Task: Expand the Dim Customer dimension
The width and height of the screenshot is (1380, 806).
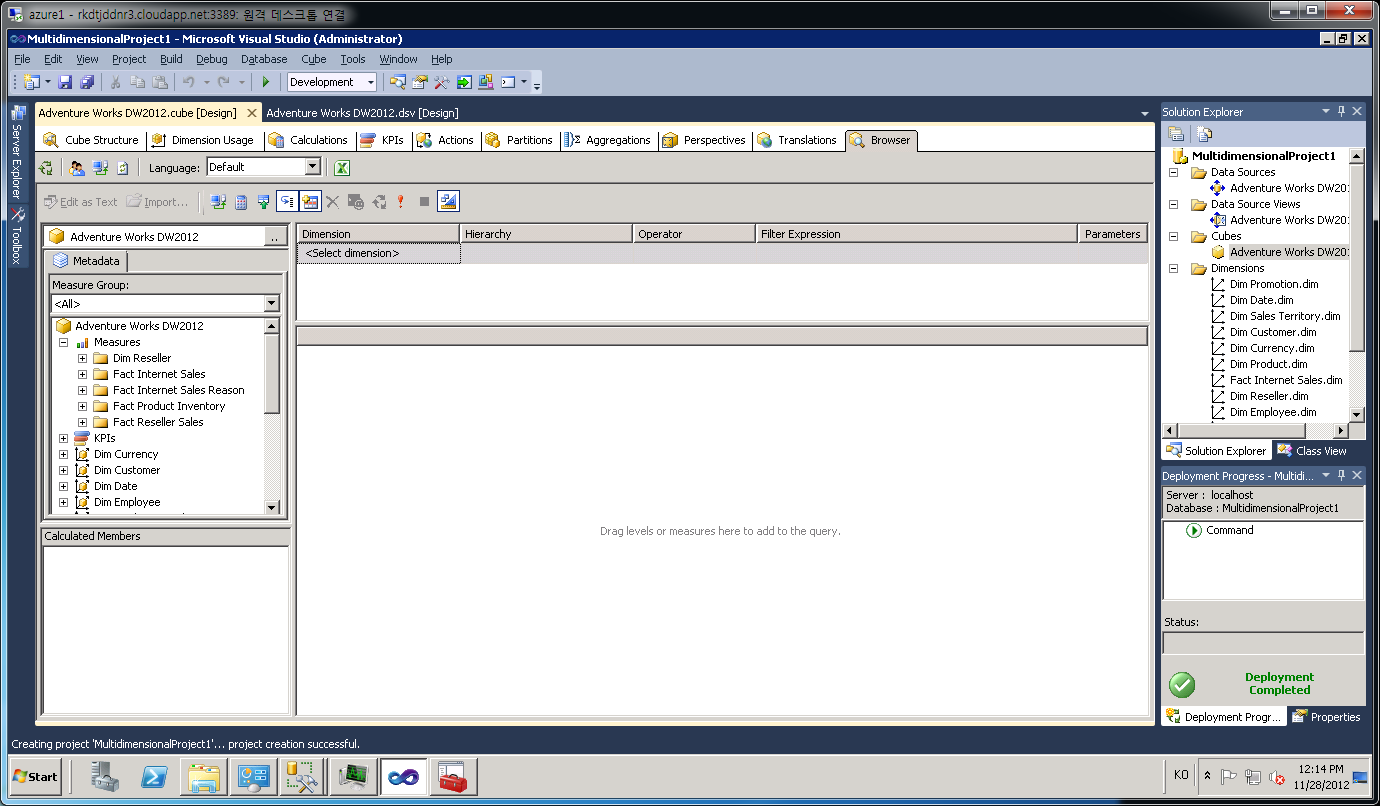Action: click(x=63, y=470)
